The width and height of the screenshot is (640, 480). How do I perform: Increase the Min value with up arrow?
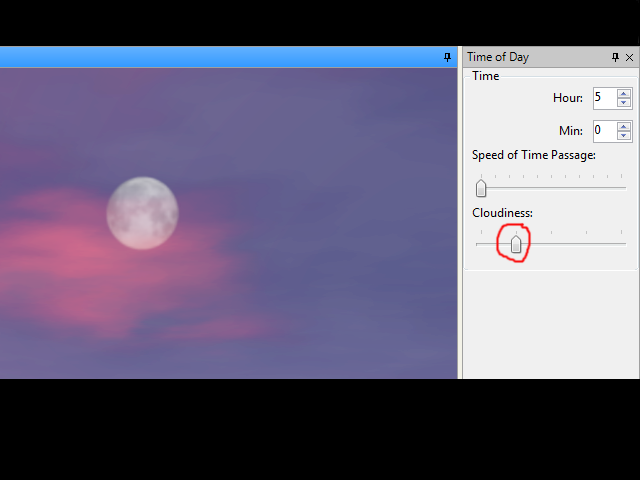(623, 127)
